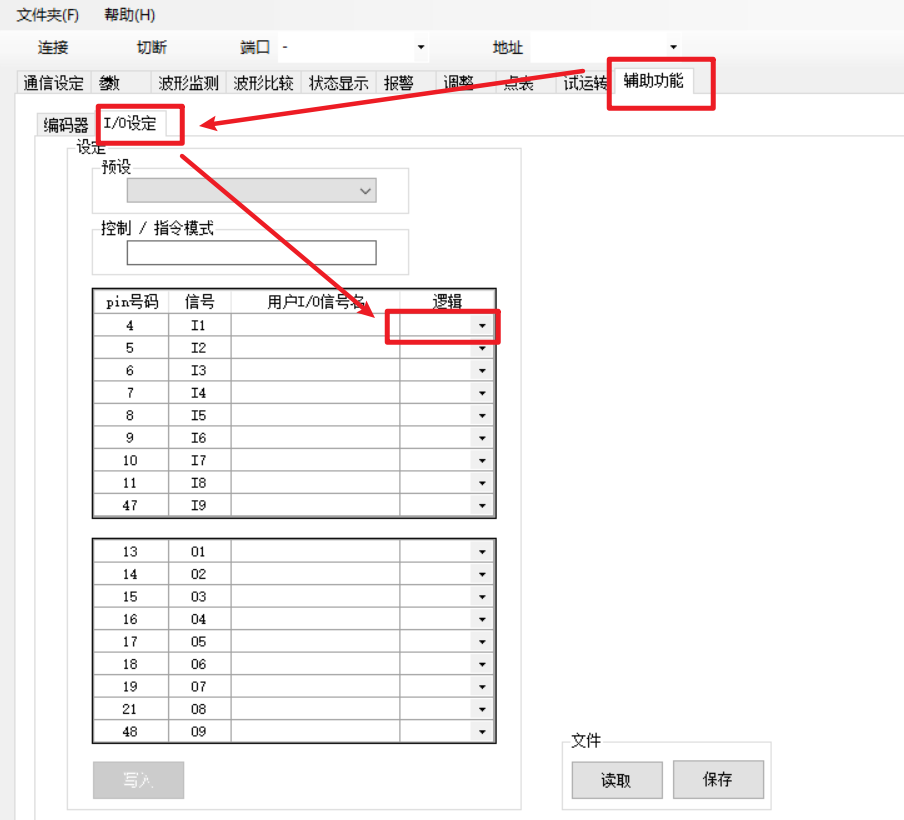Click the 切断 toolbar button

pyautogui.click(x=152, y=47)
